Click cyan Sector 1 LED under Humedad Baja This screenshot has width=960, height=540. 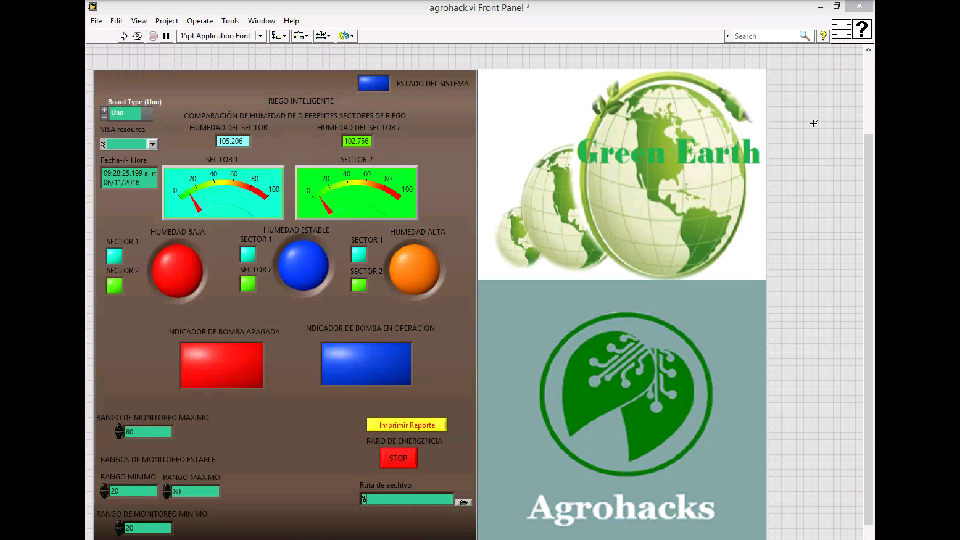[x=114, y=256]
